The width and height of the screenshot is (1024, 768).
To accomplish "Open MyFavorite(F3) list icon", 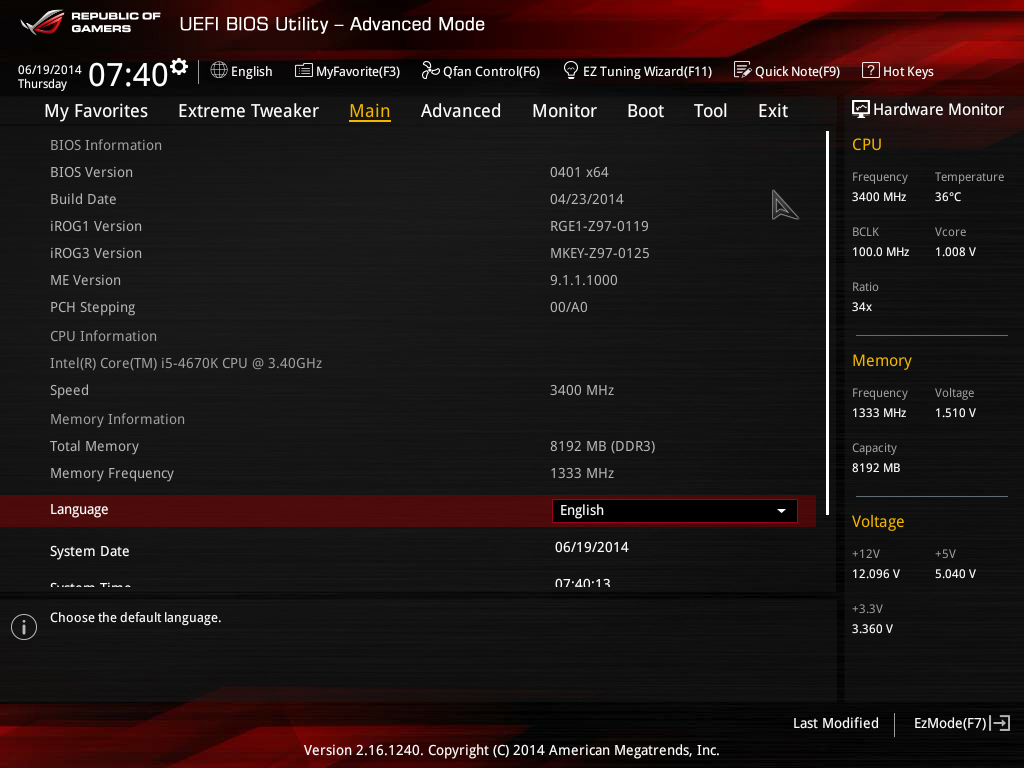I will click(x=304, y=71).
